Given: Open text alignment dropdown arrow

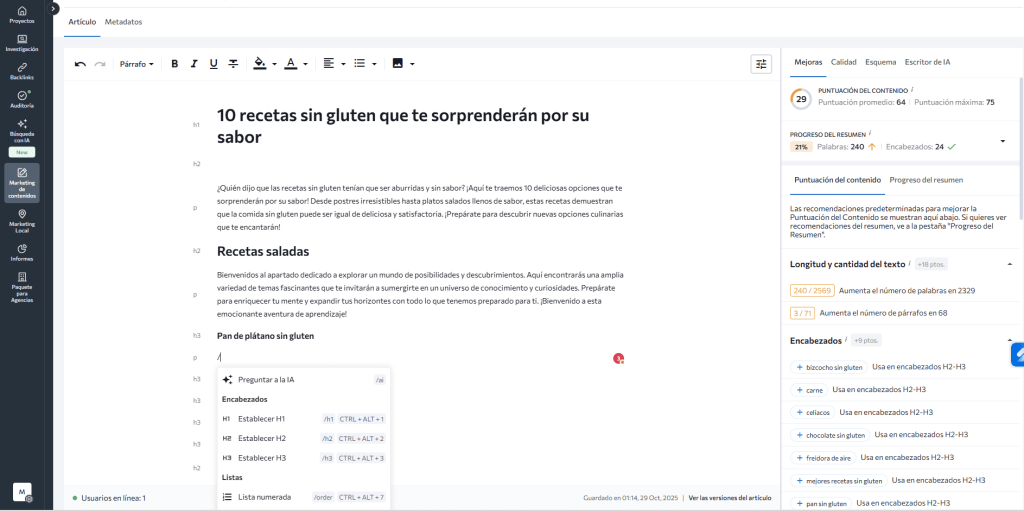Looking at the screenshot, I should (343, 65).
